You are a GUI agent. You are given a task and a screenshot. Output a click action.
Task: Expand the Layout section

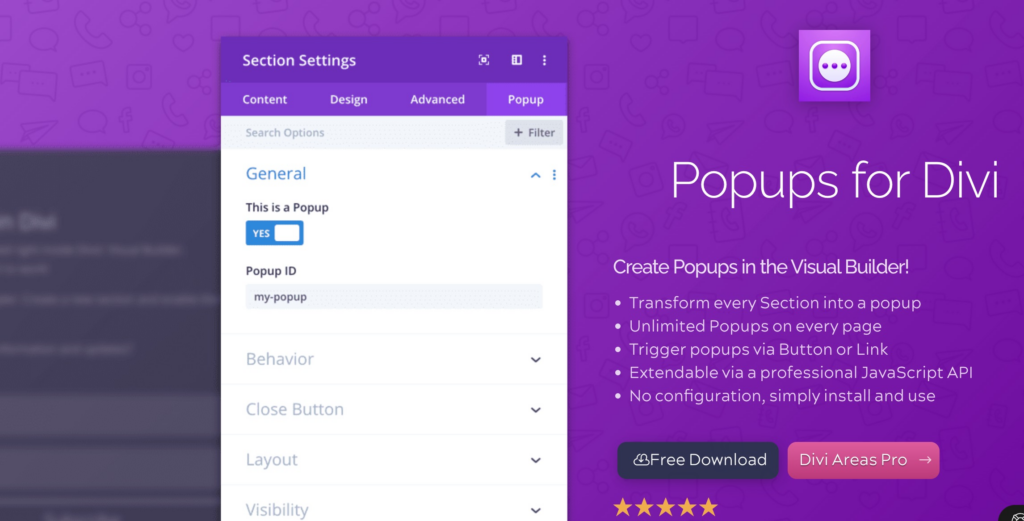394,460
